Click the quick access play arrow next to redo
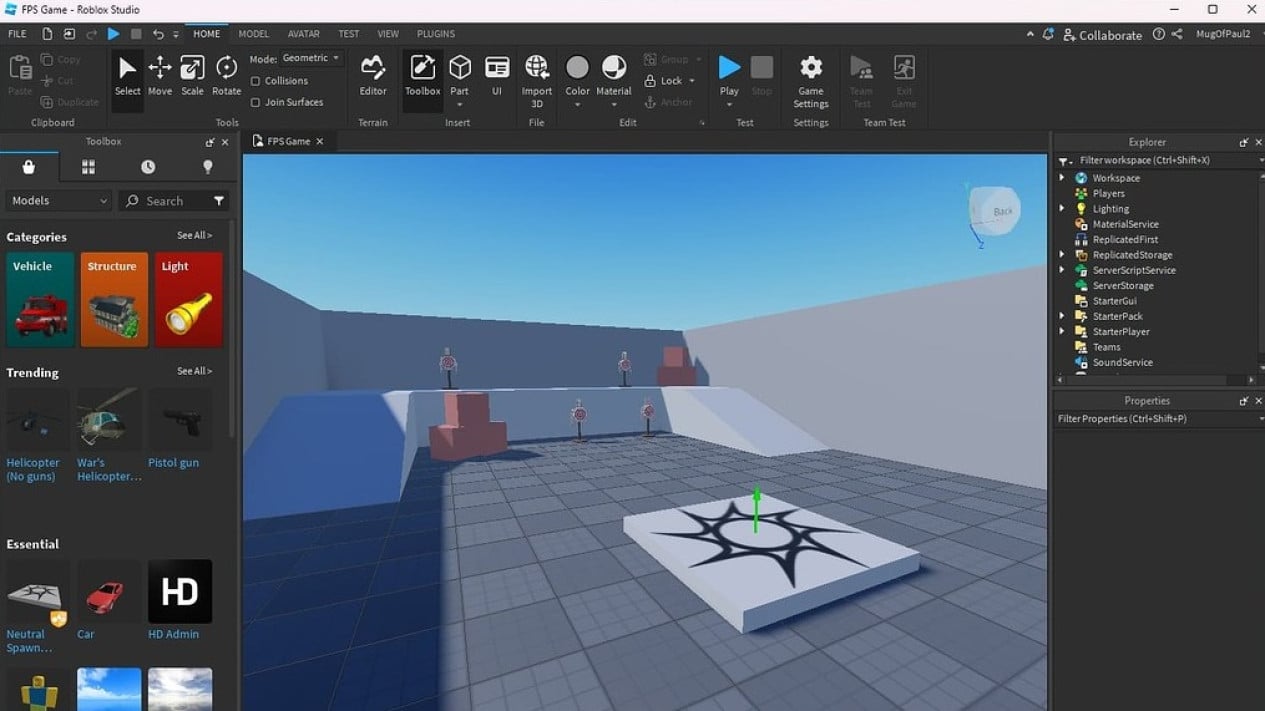 coord(114,34)
